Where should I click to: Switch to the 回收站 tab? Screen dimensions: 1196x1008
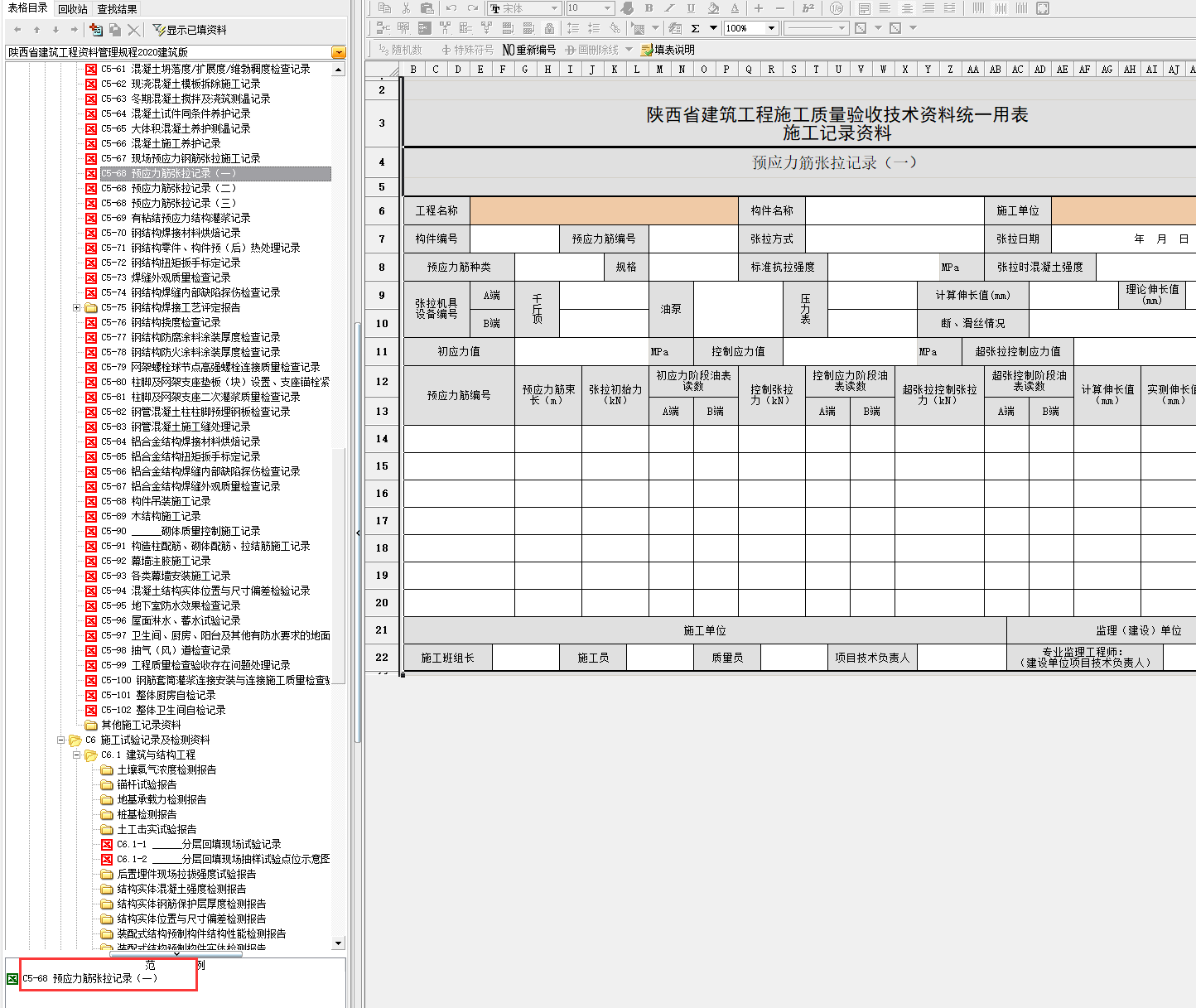[73, 9]
